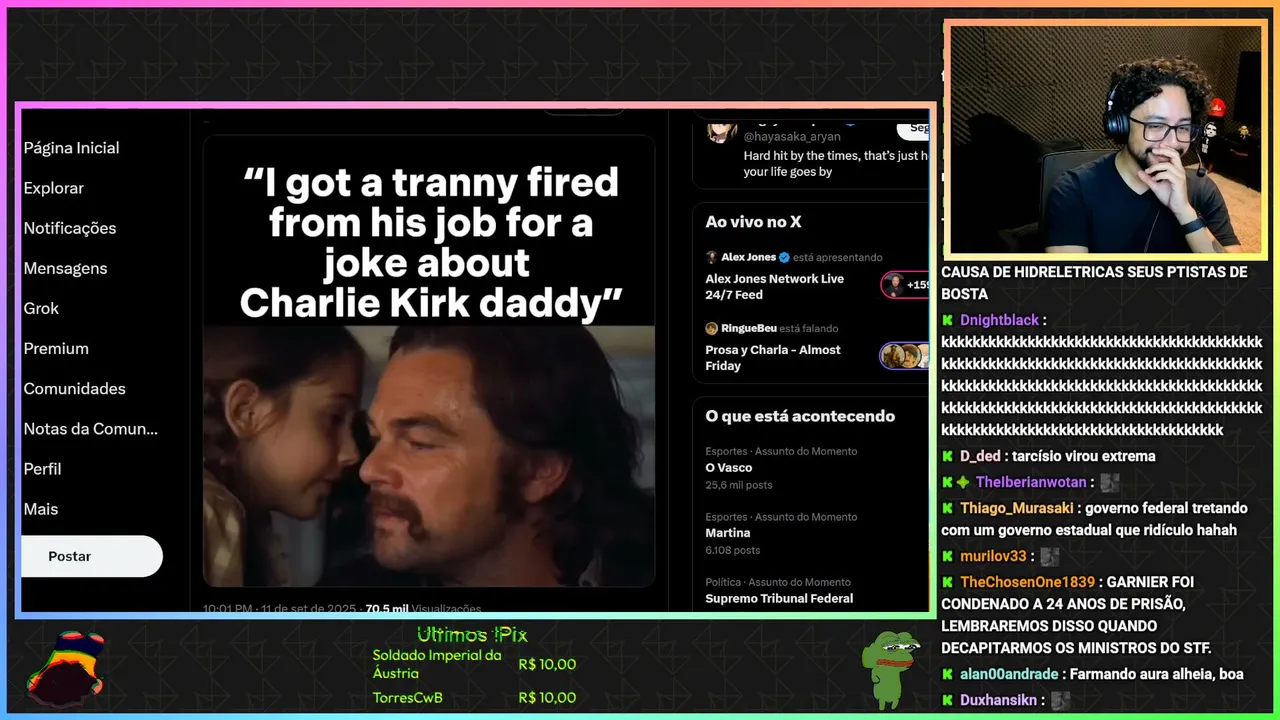Open Alex Jones Network Live 24/7 Feed
1280x720 pixels.
click(775, 287)
